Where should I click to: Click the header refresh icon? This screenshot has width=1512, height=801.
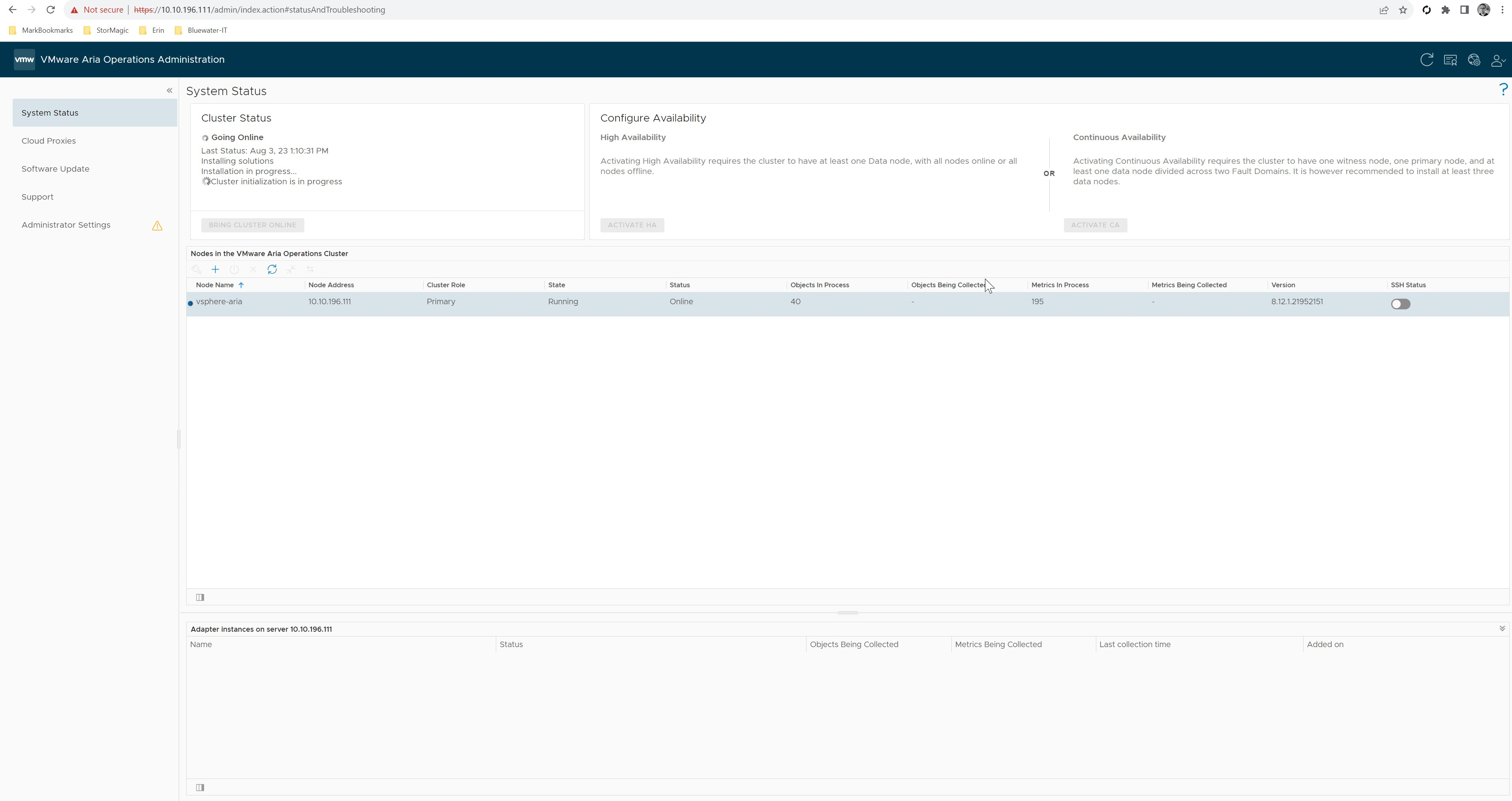coord(1426,60)
